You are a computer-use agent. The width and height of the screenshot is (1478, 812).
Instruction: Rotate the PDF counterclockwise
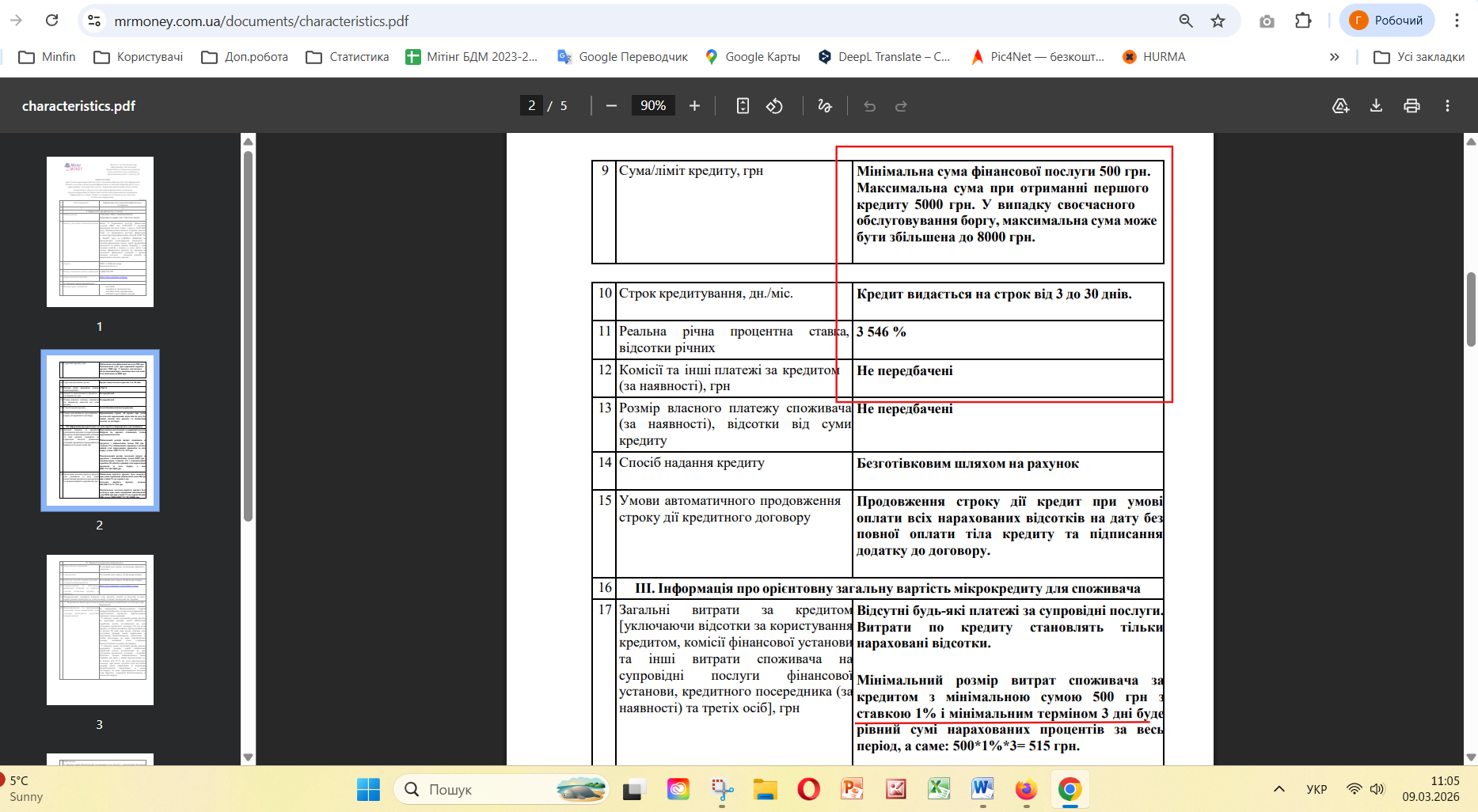tap(775, 106)
